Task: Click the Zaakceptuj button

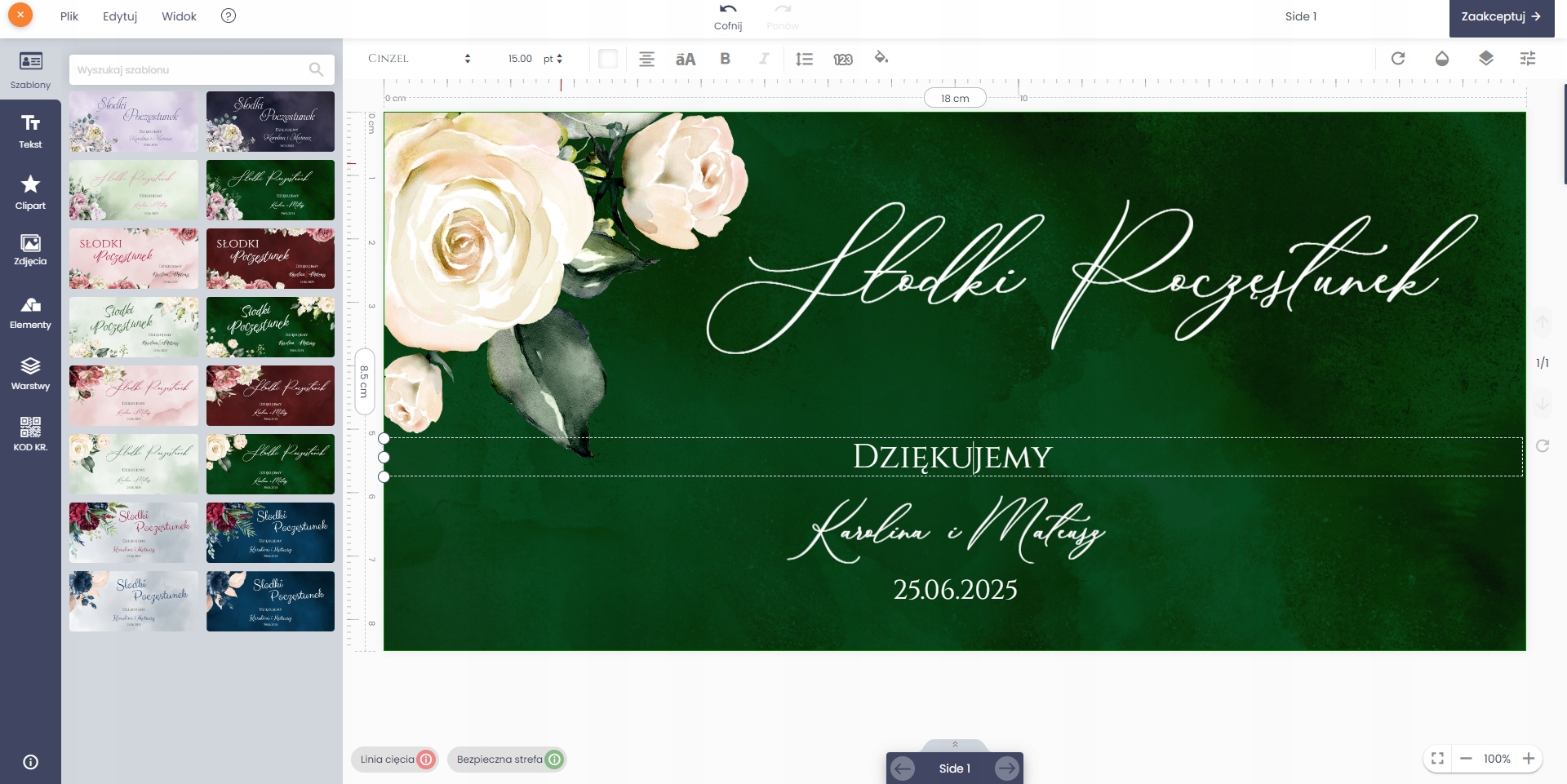Action: pos(1501,16)
